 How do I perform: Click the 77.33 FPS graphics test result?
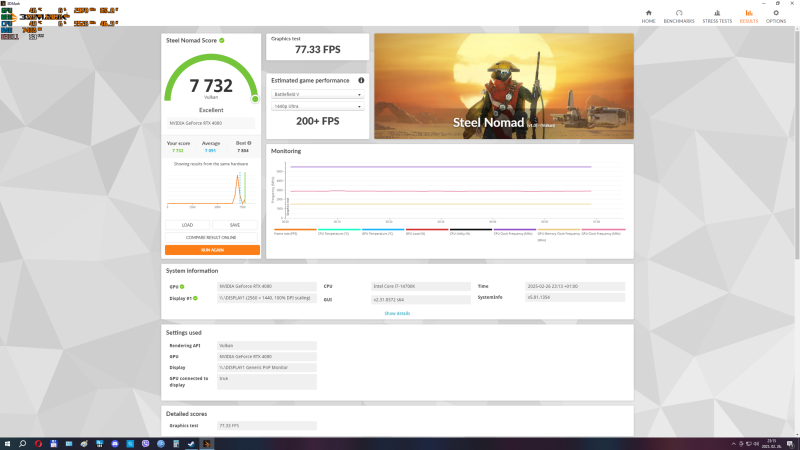(x=317, y=49)
